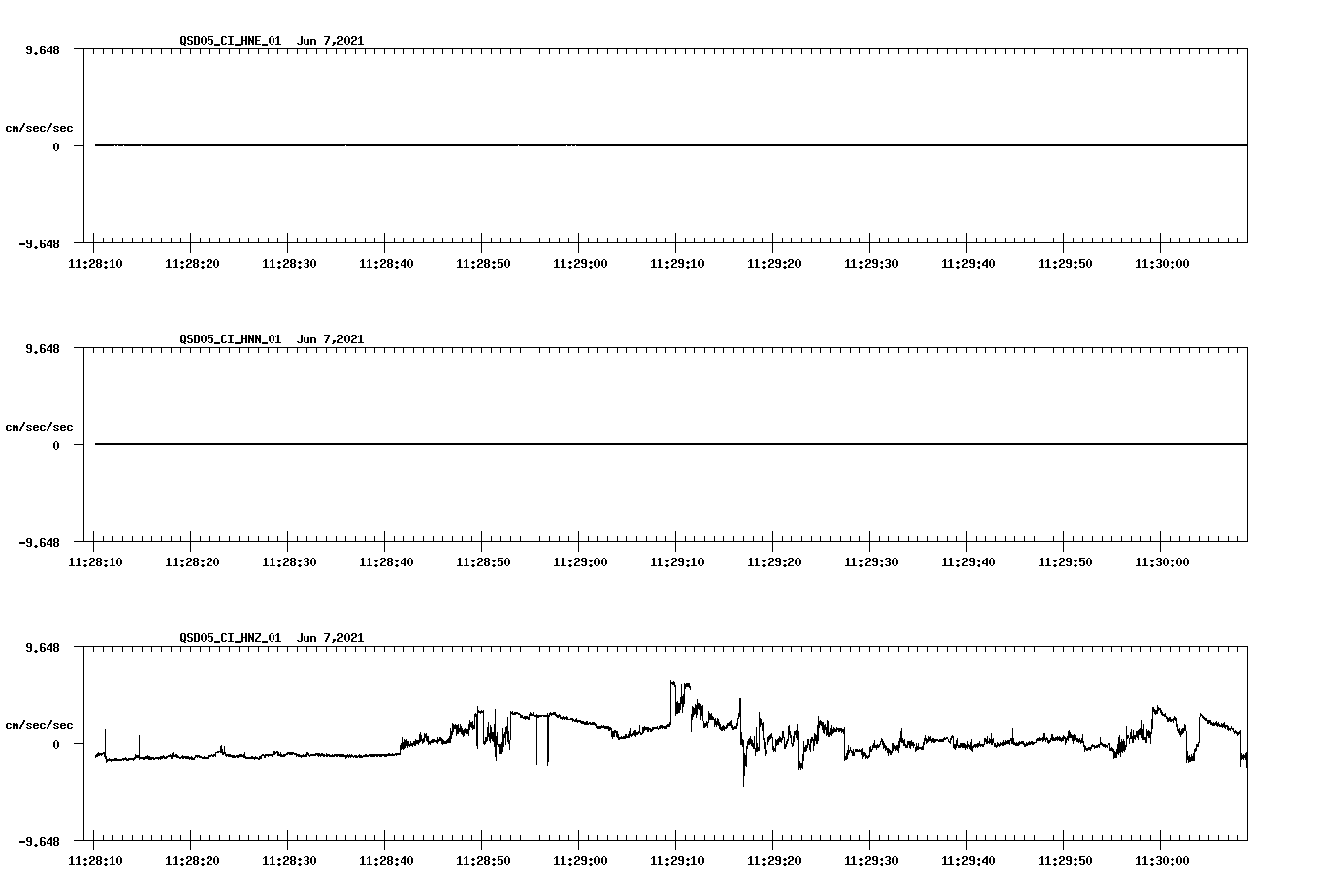Click the QSD05_CI_HNZ_01 plot title
The image size is (1317, 896).
pos(272,638)
